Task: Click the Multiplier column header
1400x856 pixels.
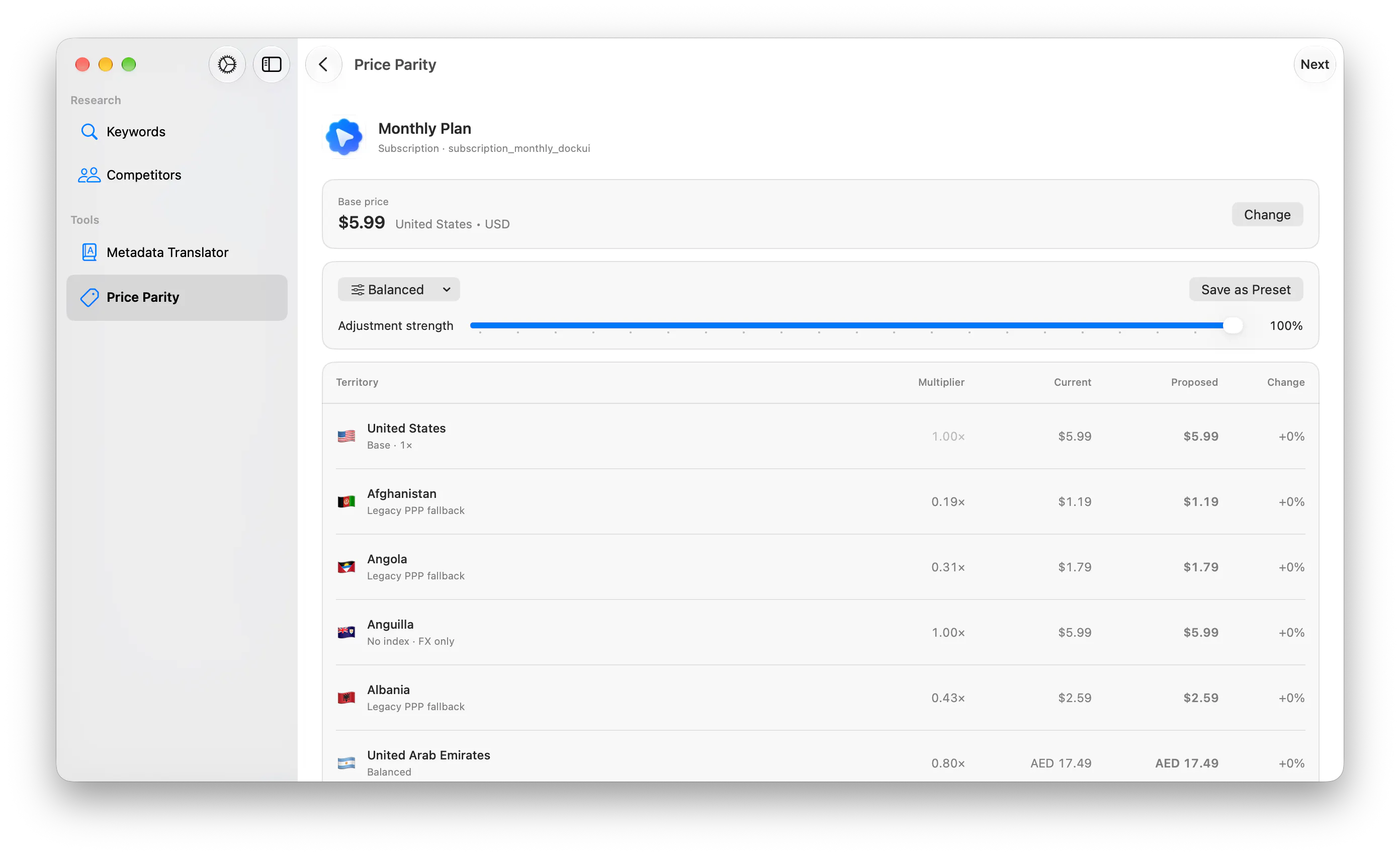Action: 941,382
